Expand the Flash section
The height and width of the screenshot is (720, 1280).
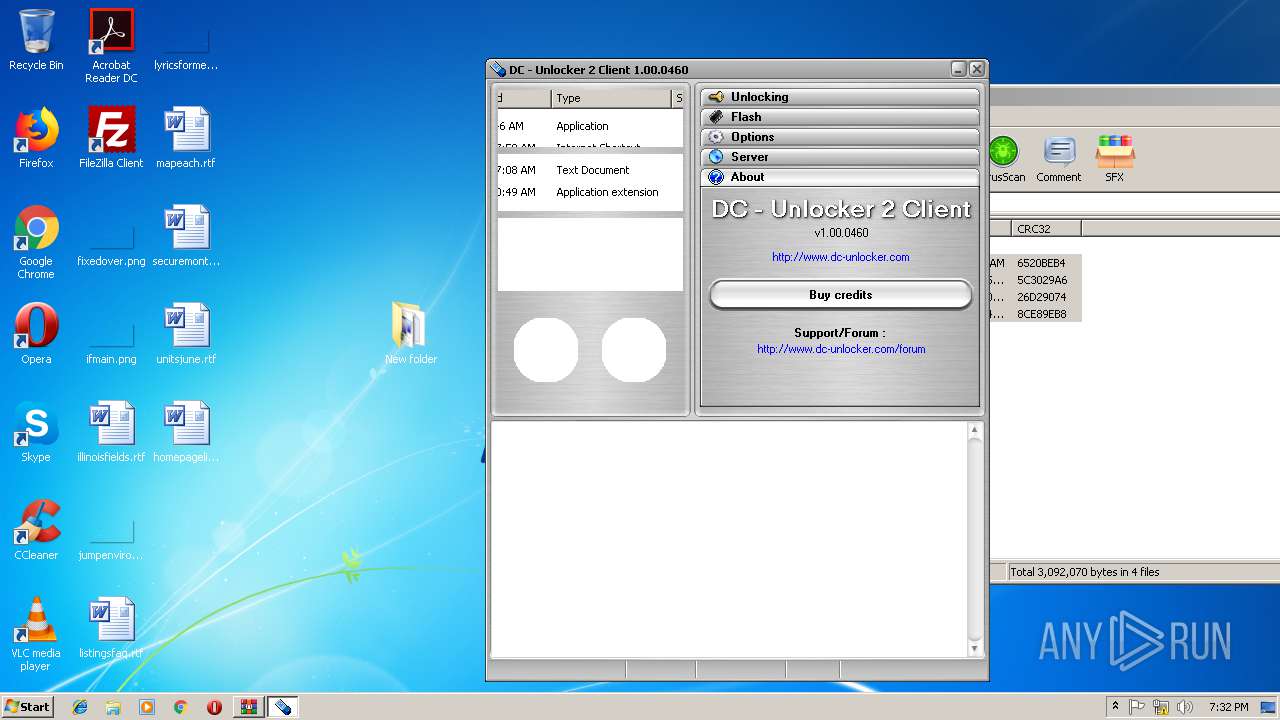tap(840, 117)
